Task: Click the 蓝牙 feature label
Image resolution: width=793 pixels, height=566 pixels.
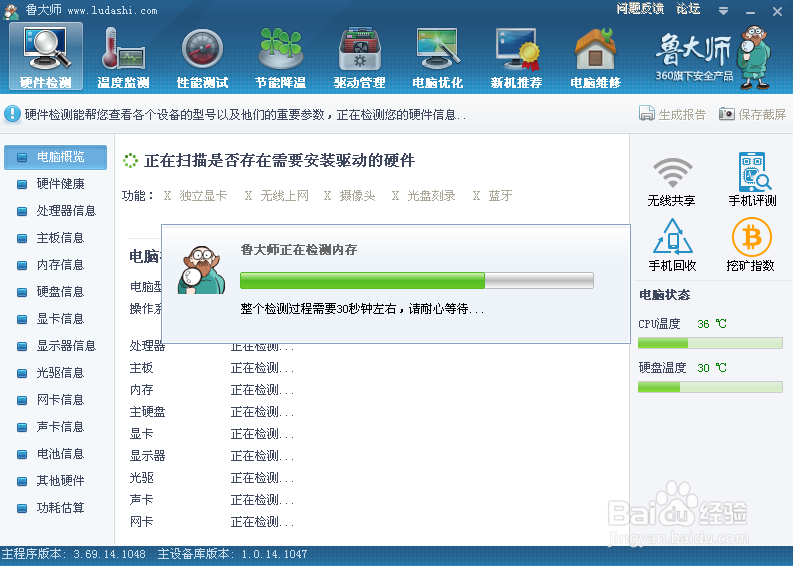Action: 501,196
